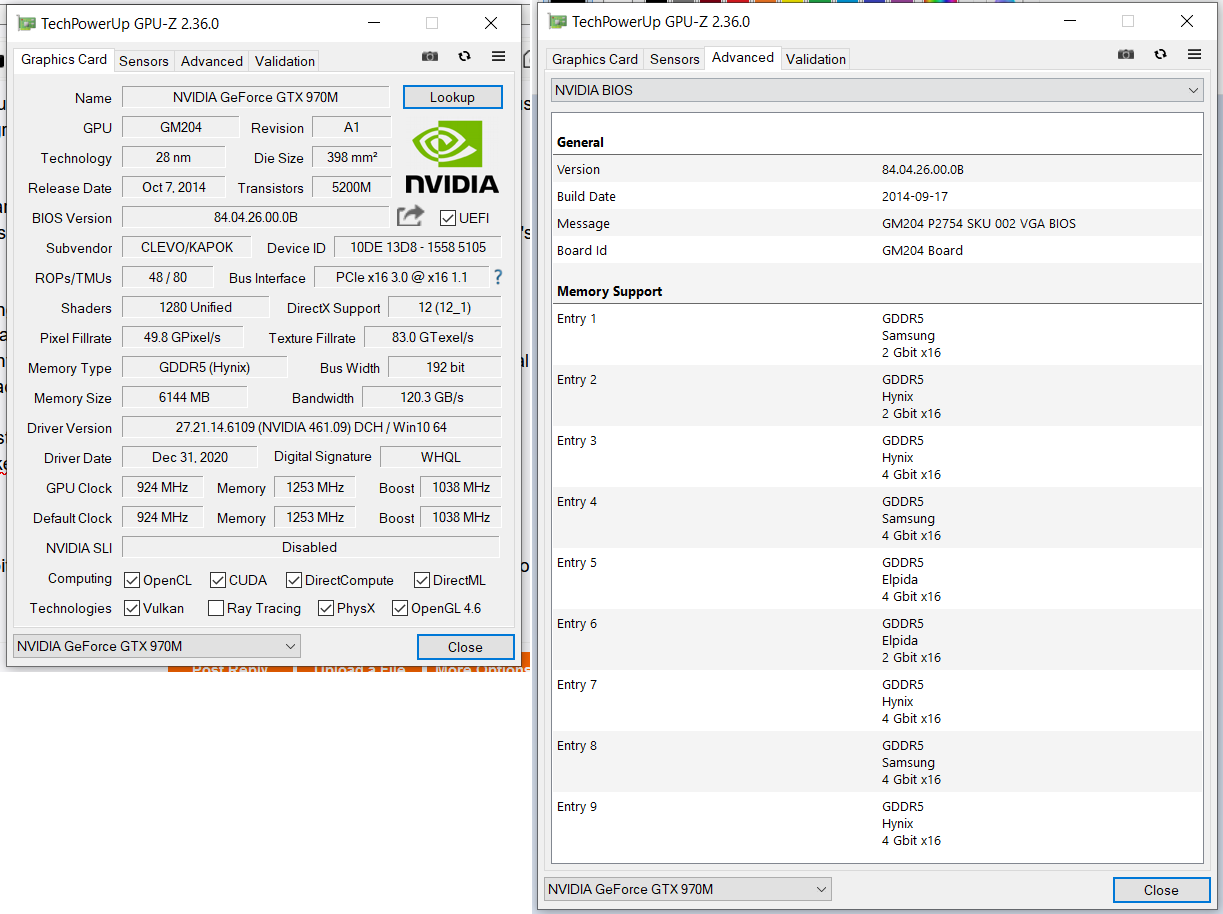Toggle the DirectML checkbox
The height and width of the screenshot is (914, 1223).
click(422, 580)
